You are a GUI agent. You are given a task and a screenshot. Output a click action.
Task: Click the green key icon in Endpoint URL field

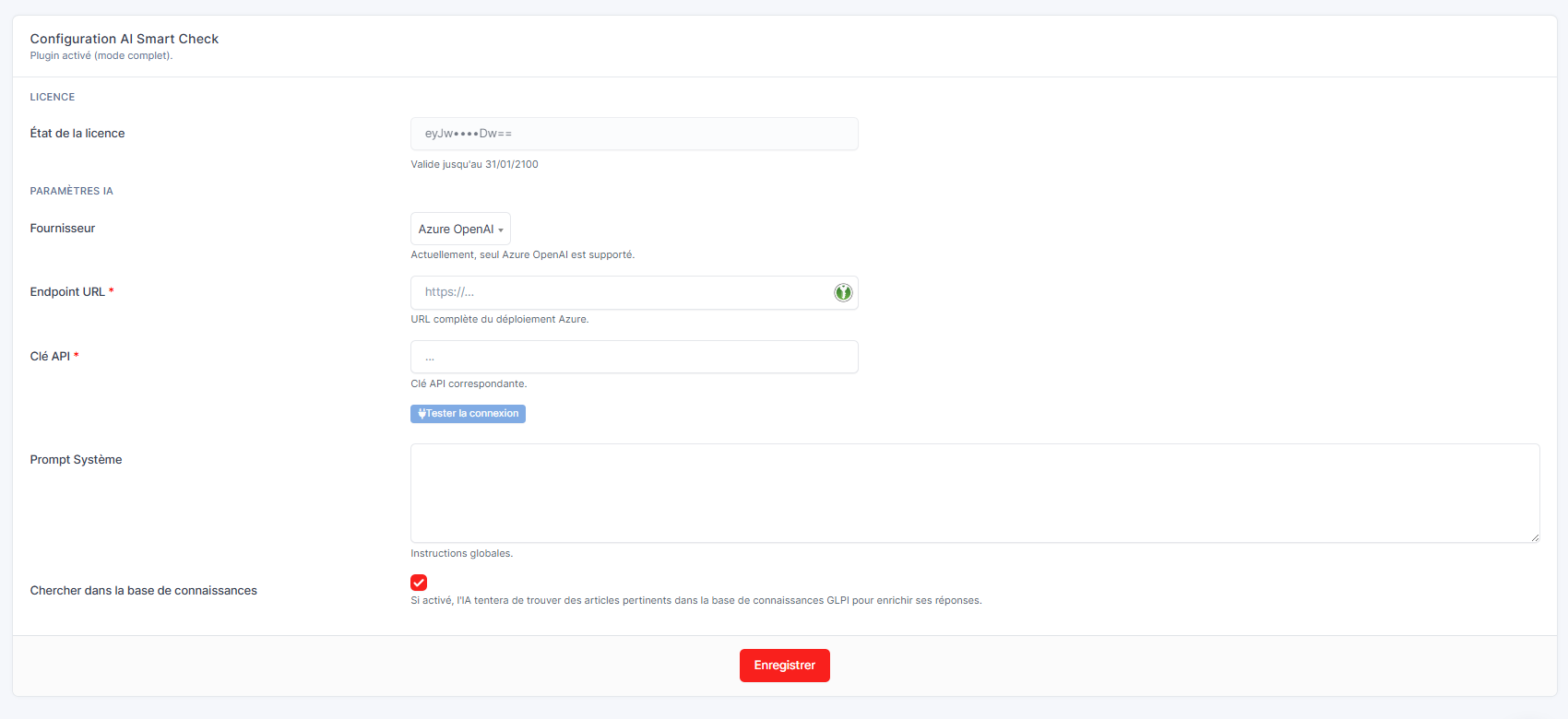point(843,292)
